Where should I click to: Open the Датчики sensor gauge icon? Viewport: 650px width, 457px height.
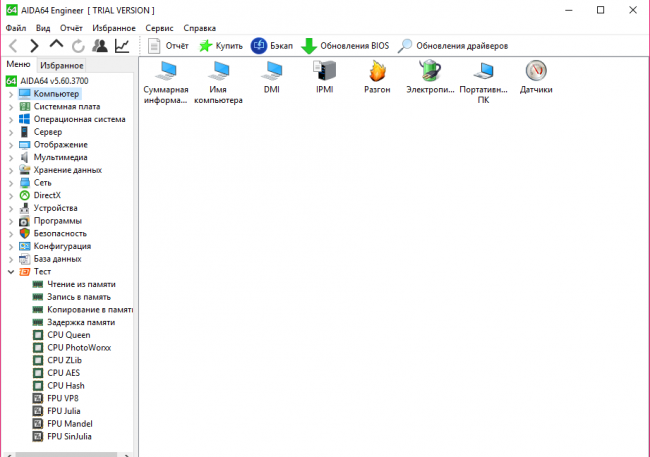536,71
